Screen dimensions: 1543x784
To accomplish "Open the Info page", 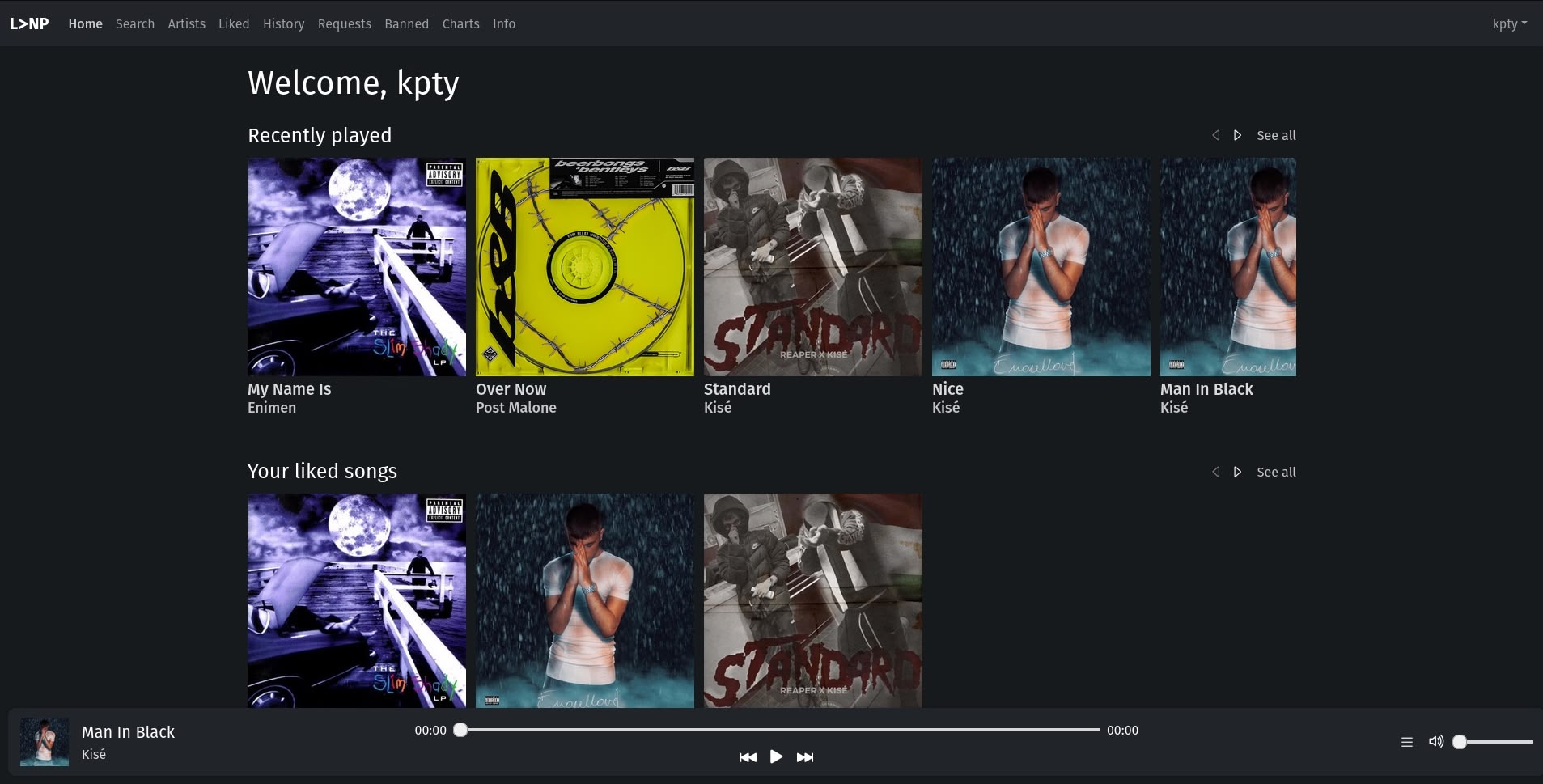I will pos(504,23).
